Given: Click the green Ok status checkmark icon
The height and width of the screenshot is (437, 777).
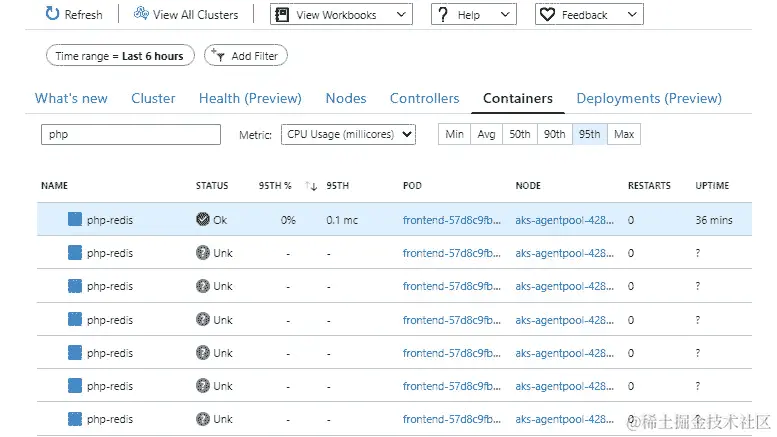Looking at the screenshot, I should click(x=203, y=219).
